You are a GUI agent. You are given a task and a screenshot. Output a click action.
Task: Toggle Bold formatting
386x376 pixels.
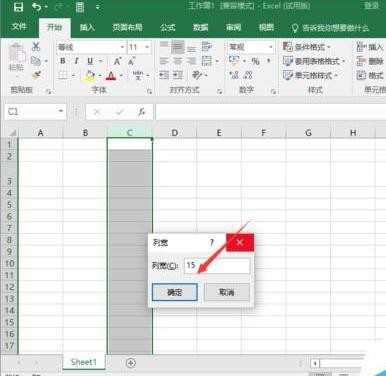pyautogui.click(x=63, y=61)
